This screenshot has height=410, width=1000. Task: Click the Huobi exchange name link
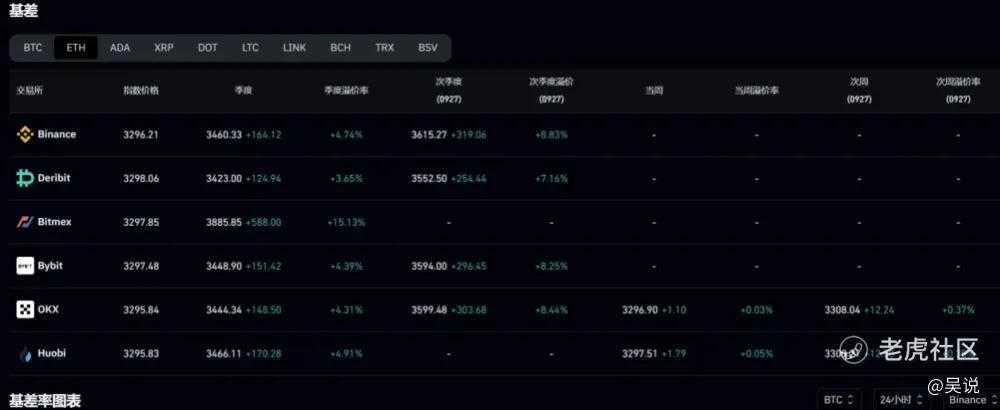click(53, 353)
